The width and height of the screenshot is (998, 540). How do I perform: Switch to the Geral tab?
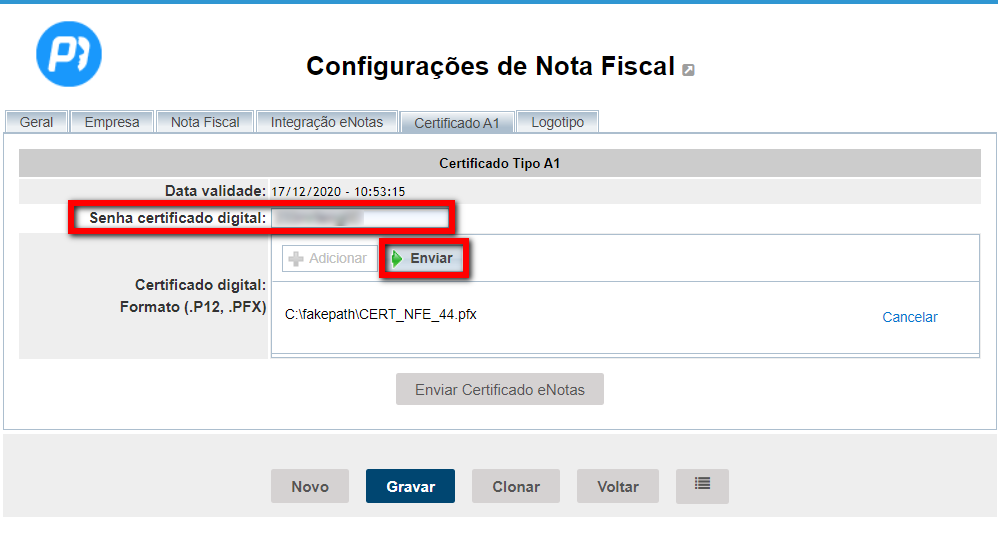36,122
